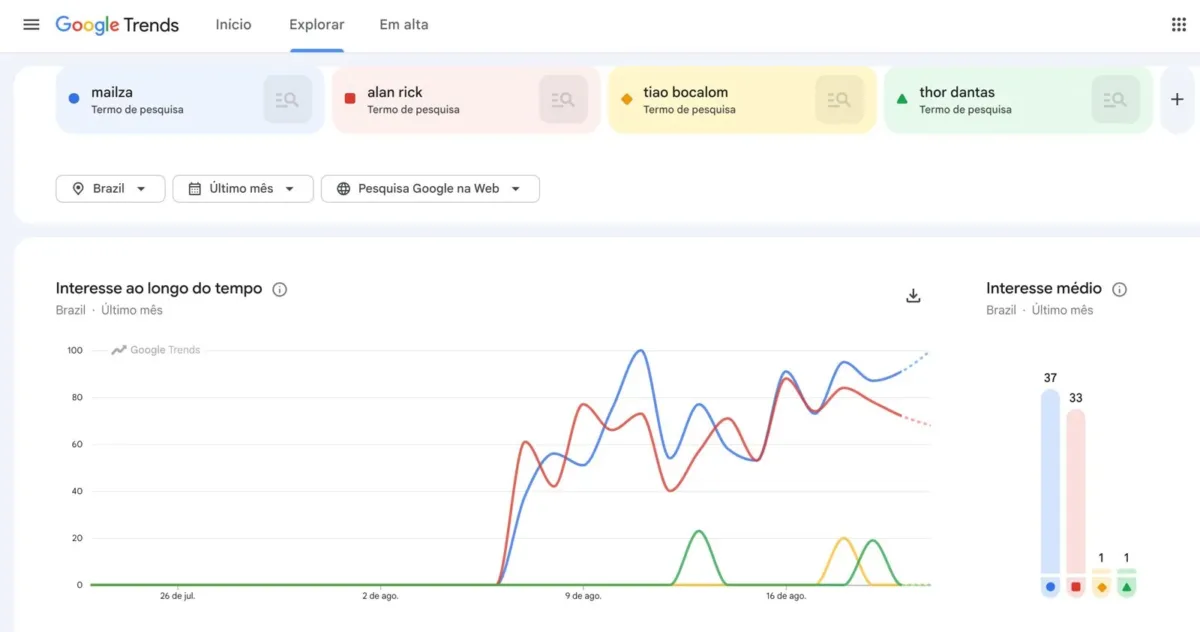Click the search icon on thor dantas card

(1116, 99)
